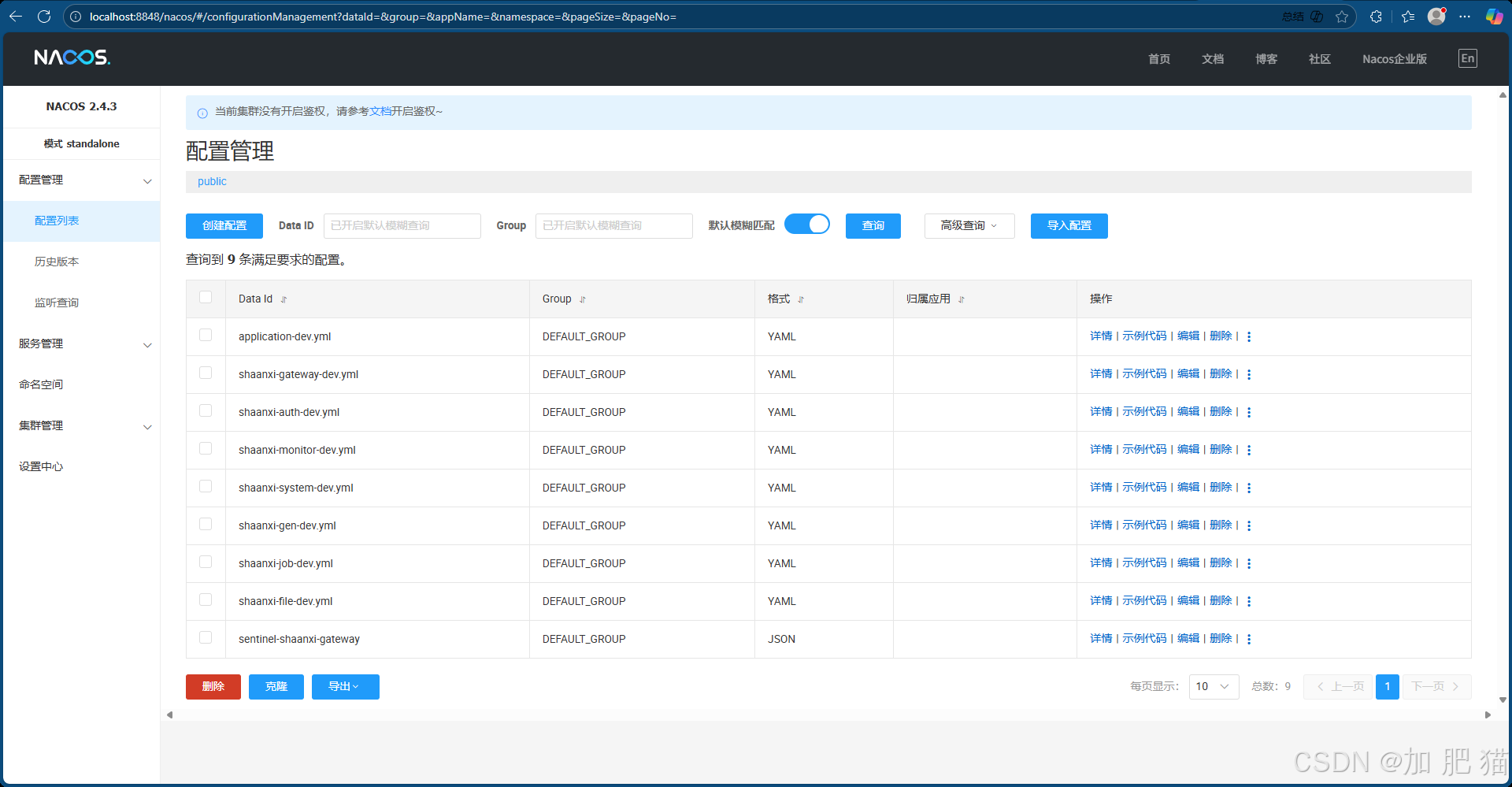Viewport: 1512px width, 787px height.
Task: Open the page size dropdown showing 10
Action: 1214,687
